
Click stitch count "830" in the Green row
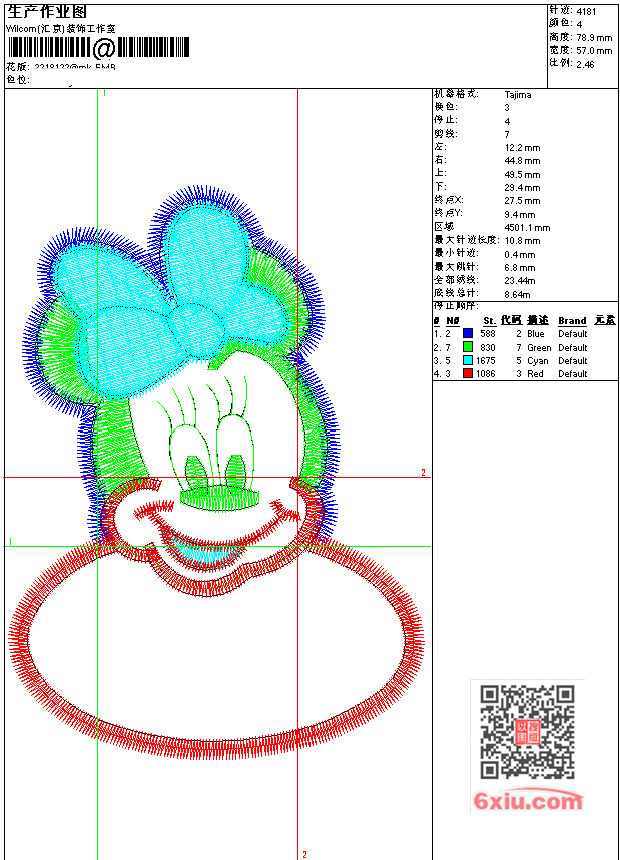(x=488, y=348)
